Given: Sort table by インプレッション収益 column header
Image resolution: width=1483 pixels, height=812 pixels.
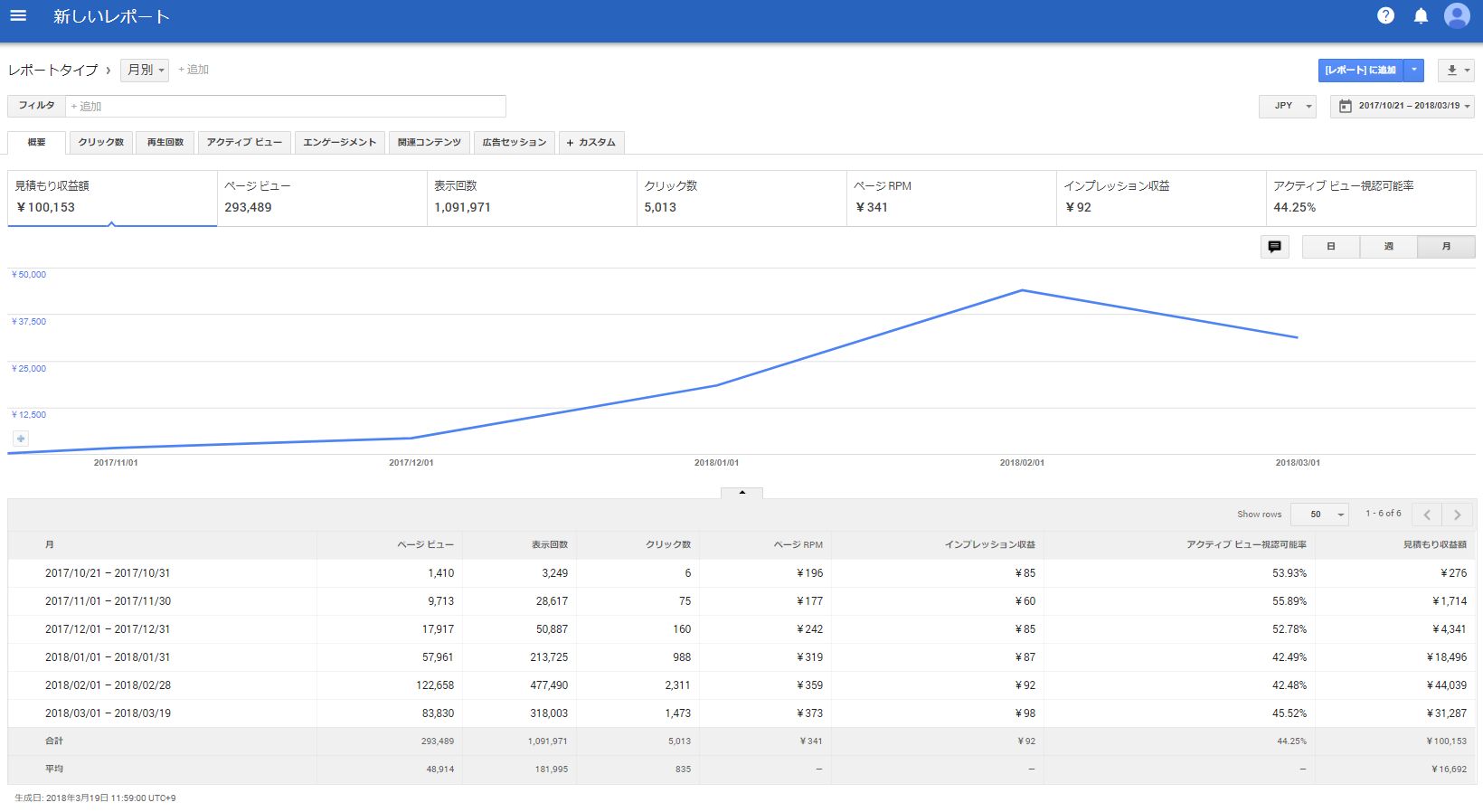Looking at the screenshot, I should 990,544.
